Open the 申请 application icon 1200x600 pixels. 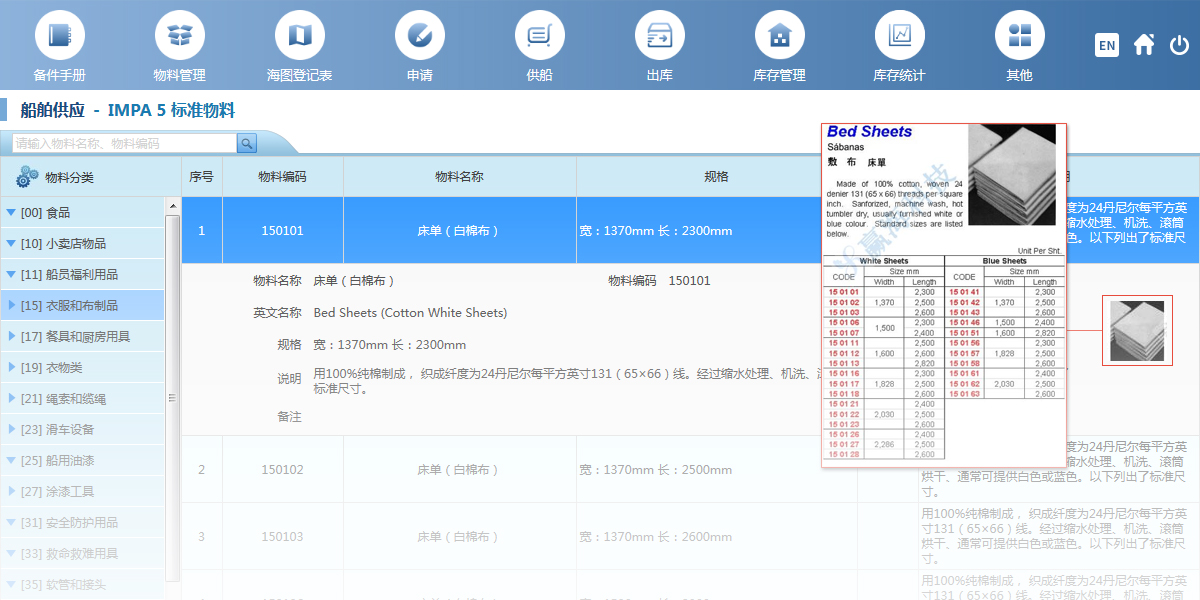tap(419, 35)
